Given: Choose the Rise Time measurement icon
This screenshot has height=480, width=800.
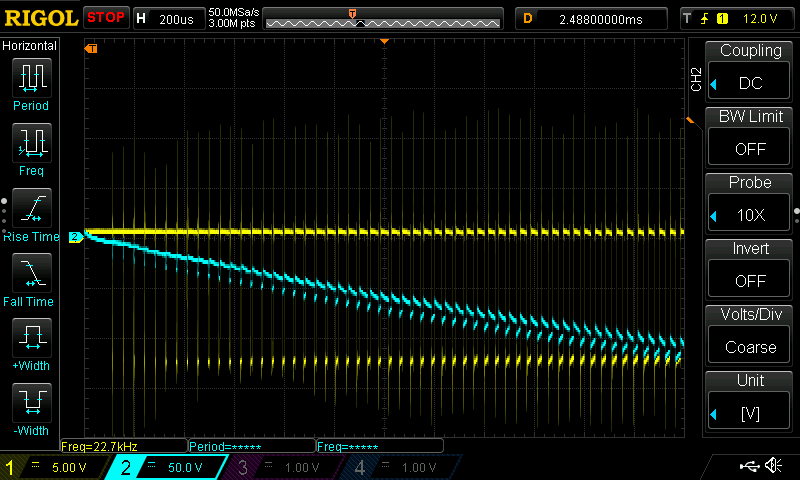Looking at the screenshot, I should pos(32,208).
